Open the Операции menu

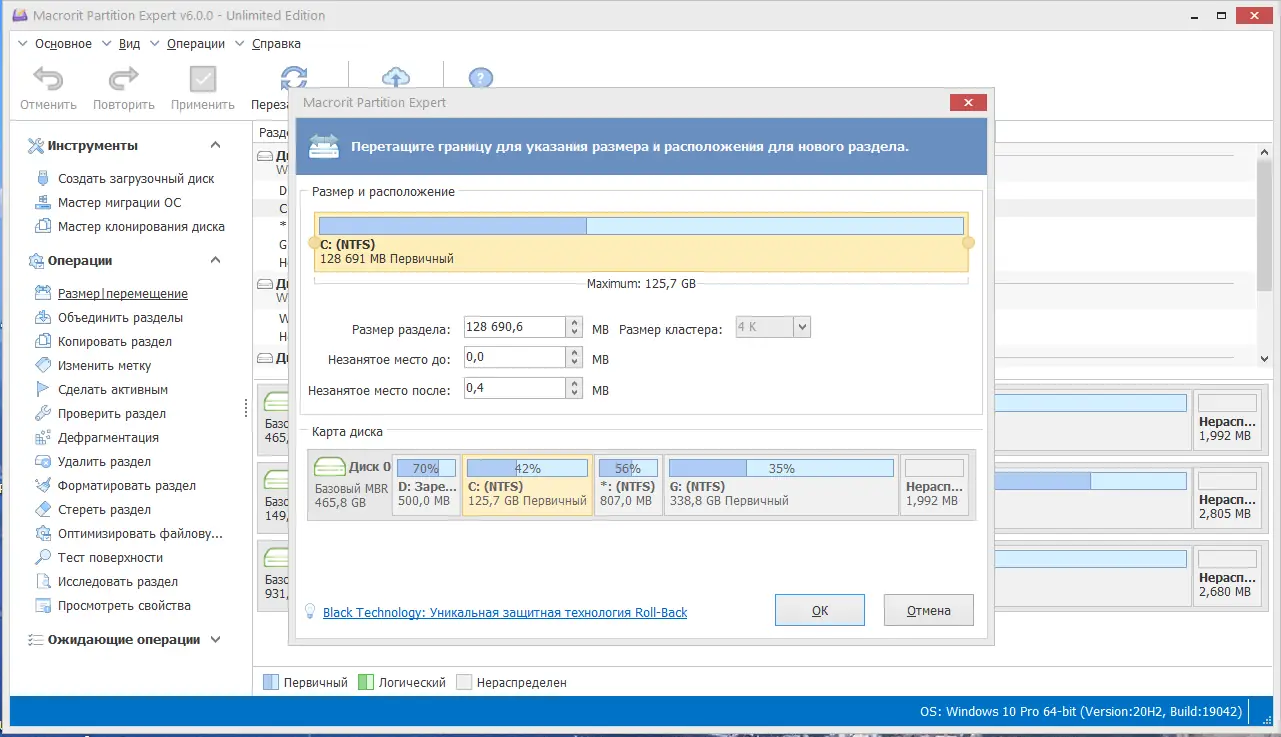[196, 44]
